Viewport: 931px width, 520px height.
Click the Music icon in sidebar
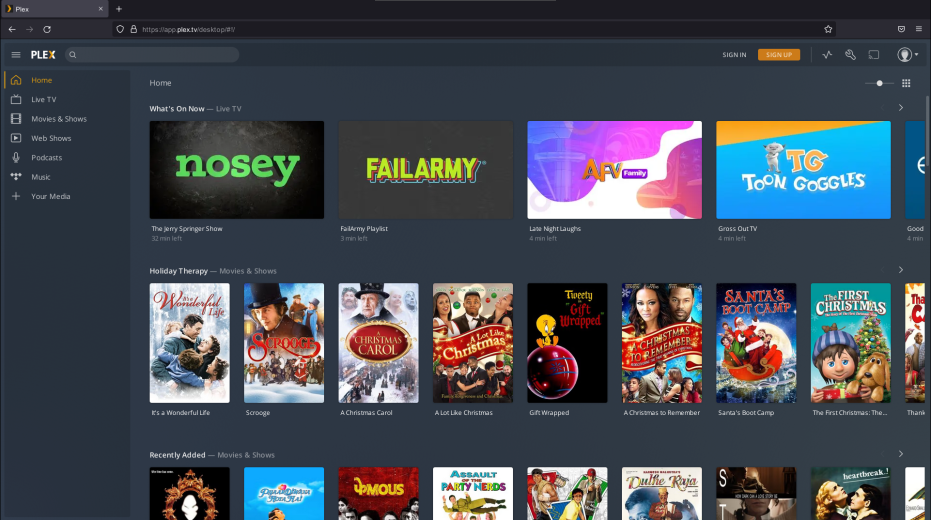coord(16,177)
